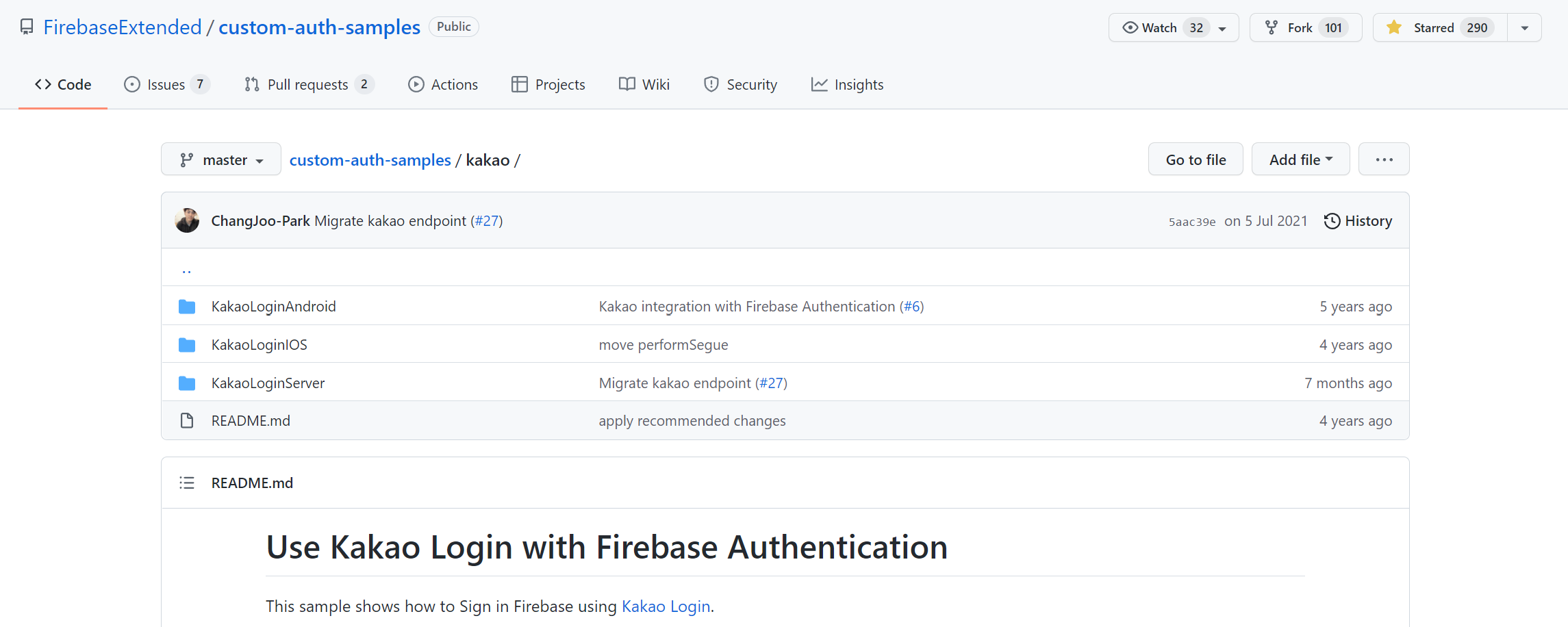Open the Insights tab
Viewport: 1568px width, 627px height.
[x=848, y=85]
